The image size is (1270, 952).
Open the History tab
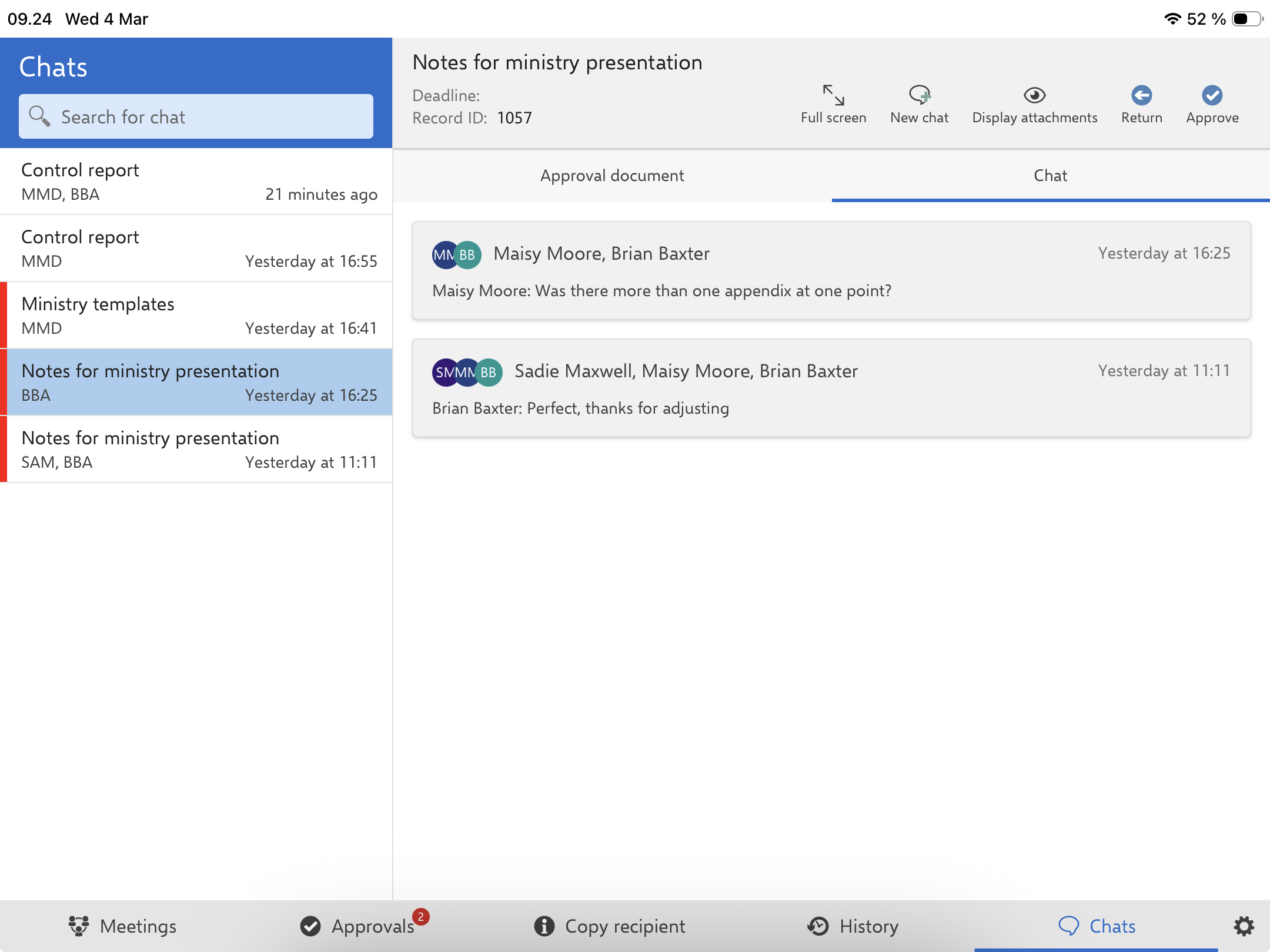[853, 926]
